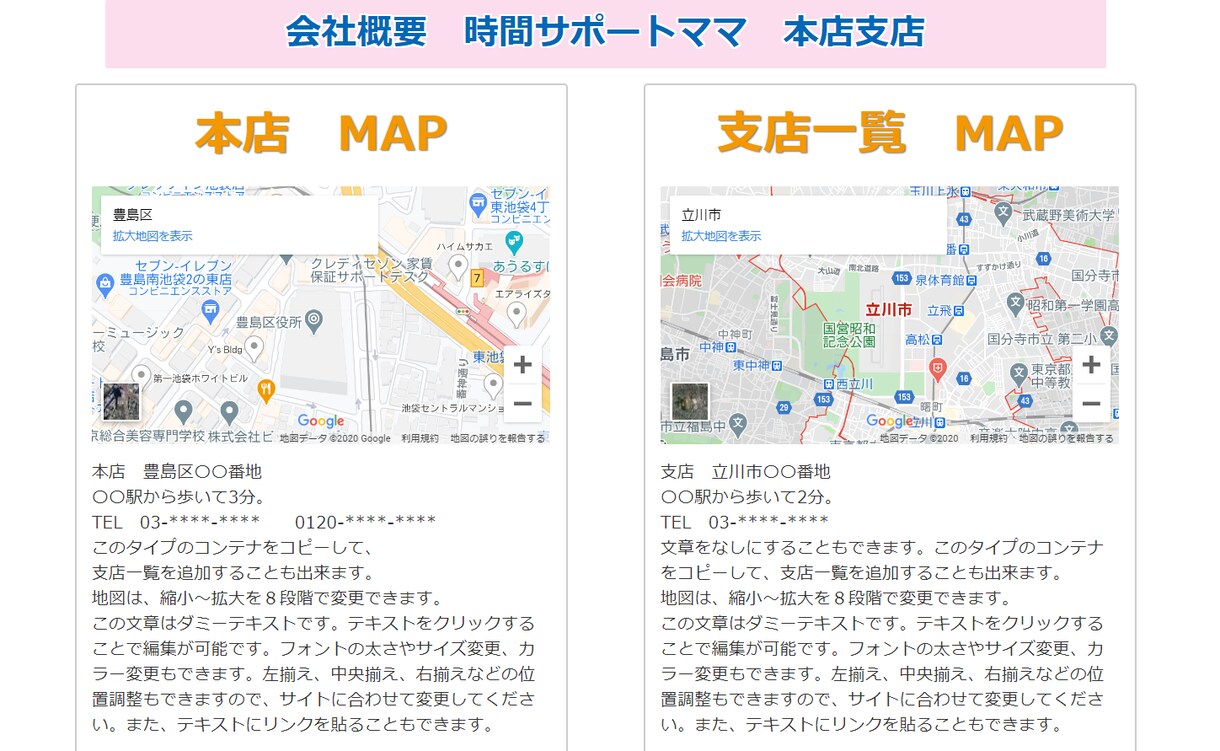Zoom in on the 豊島区 map
Screen dimensions: 1220x751
click(x=522, y=365)
